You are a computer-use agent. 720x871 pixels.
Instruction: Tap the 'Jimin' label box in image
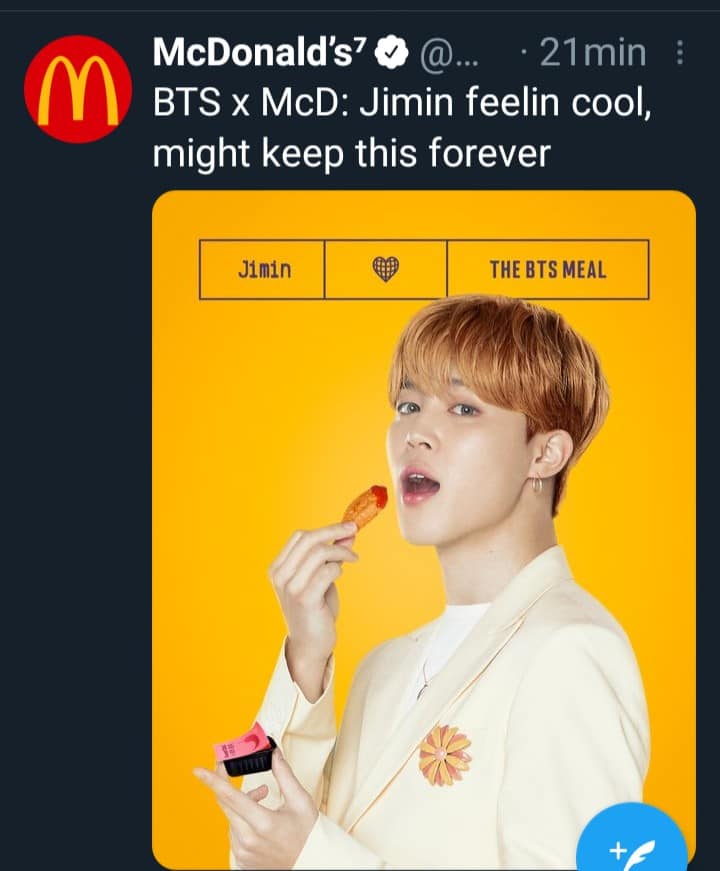[262, 269]
